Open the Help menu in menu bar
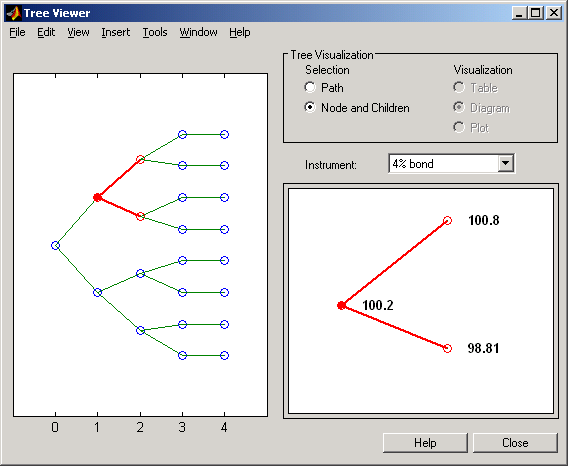The image size is (568, 466). pos(240,33)
